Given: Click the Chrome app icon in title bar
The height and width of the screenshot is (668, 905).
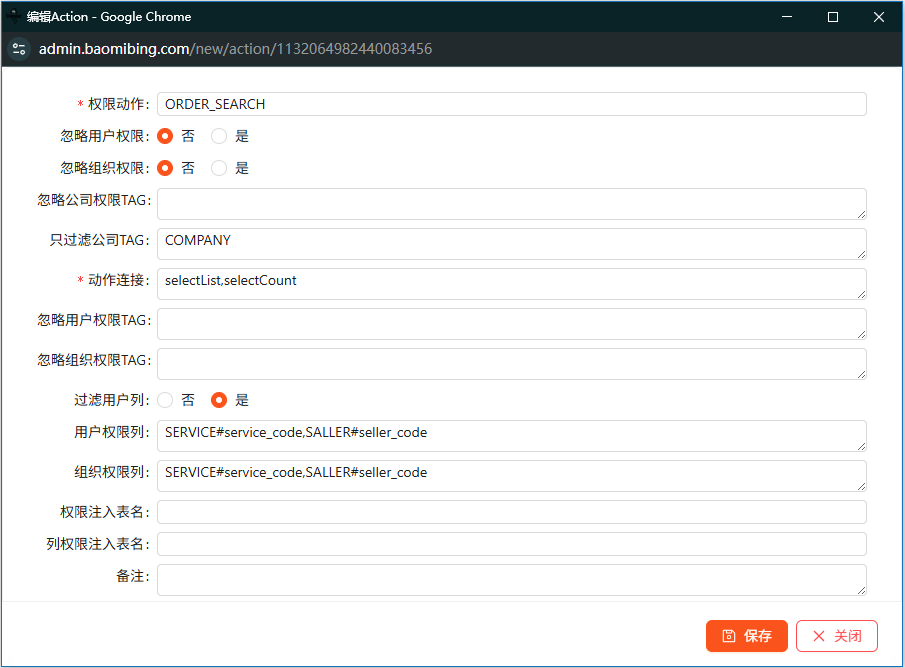Looking at the screenshot, I should click(13, 16).
